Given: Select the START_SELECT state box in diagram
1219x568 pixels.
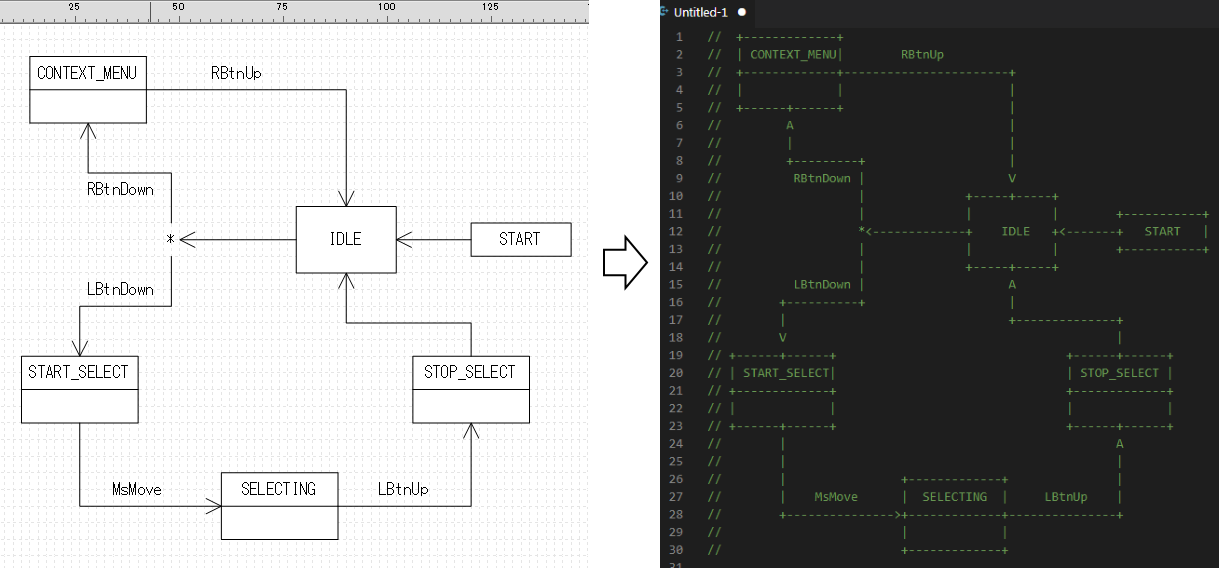Looking at the screenshot, I should coord(79,389).
